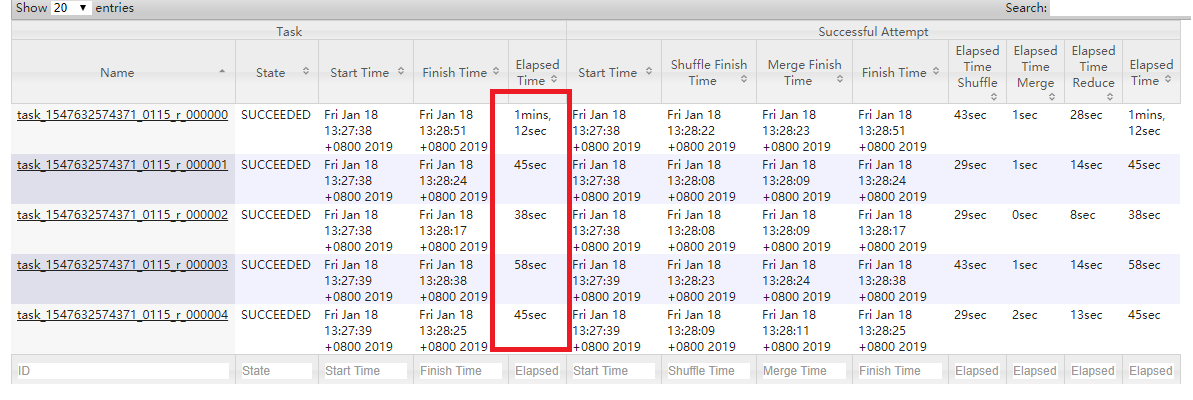Open task_1547632574371_0115_r_000003 link

[x=122, y=265]
